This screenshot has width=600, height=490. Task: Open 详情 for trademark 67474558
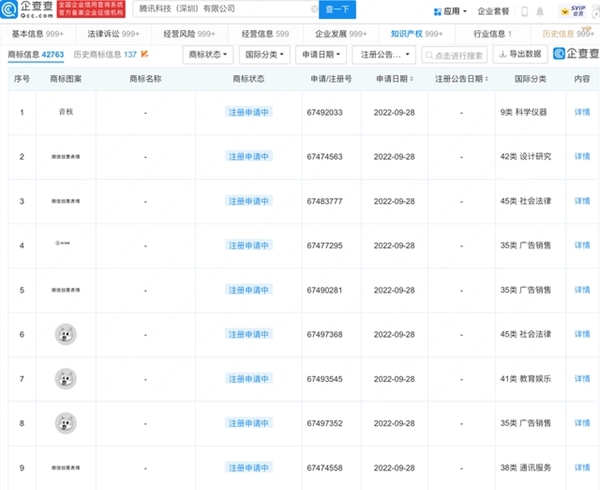click(582, 467)
